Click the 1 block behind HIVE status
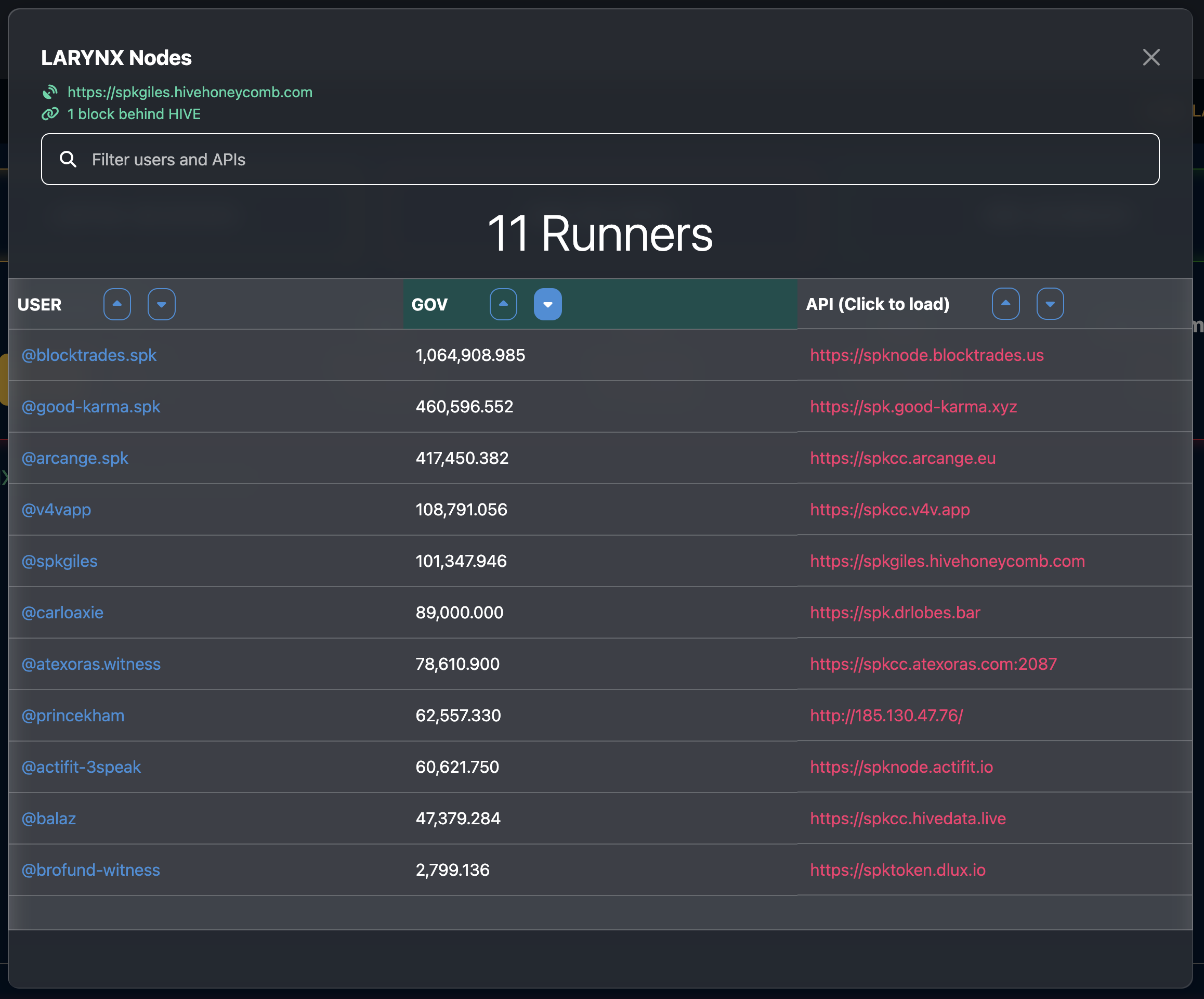The image size is (1204, 999). pos(134,114)
